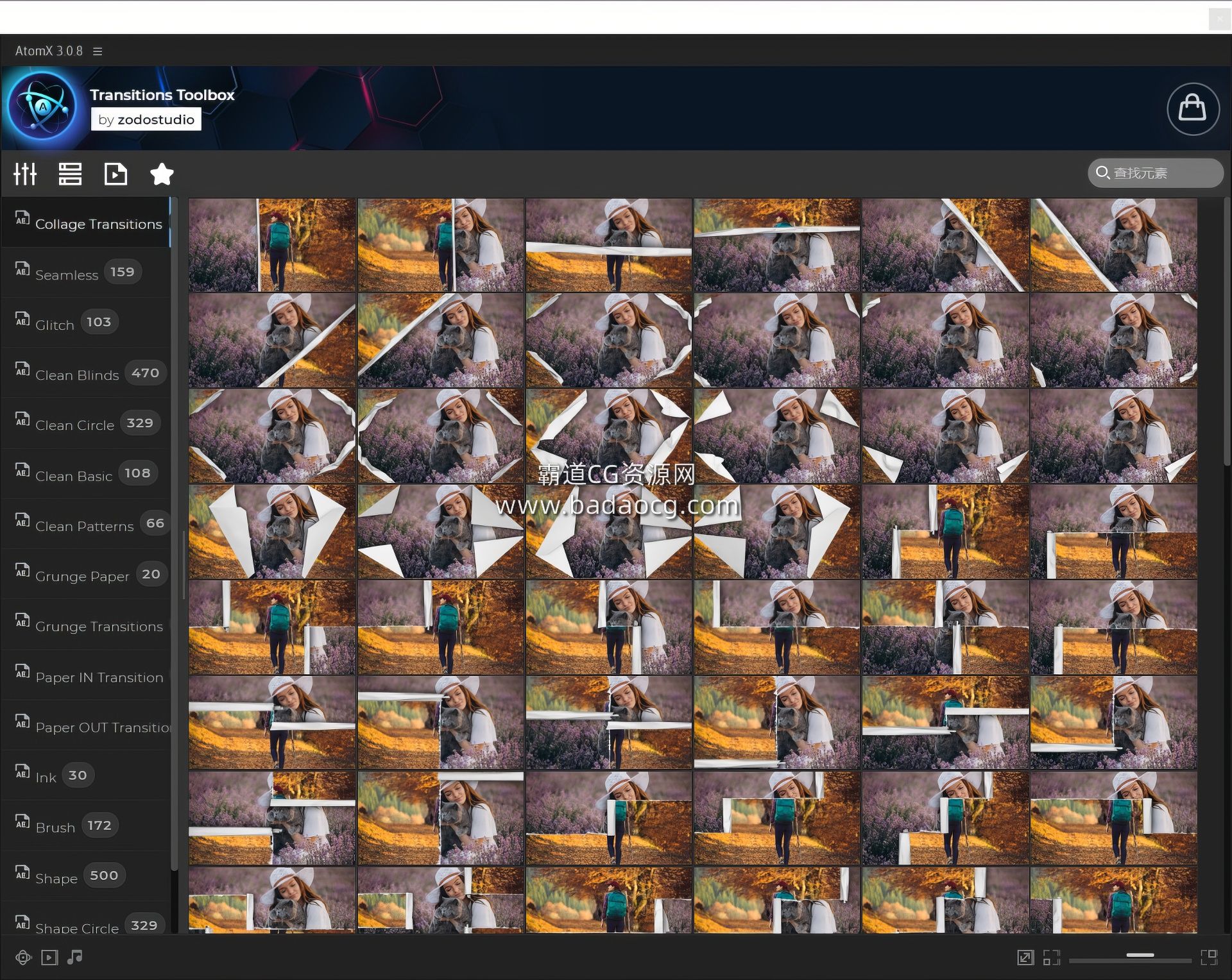Switch to the stacked list view icon
1232x980 pixels.
pyautogui.click(x=70, y=174)
